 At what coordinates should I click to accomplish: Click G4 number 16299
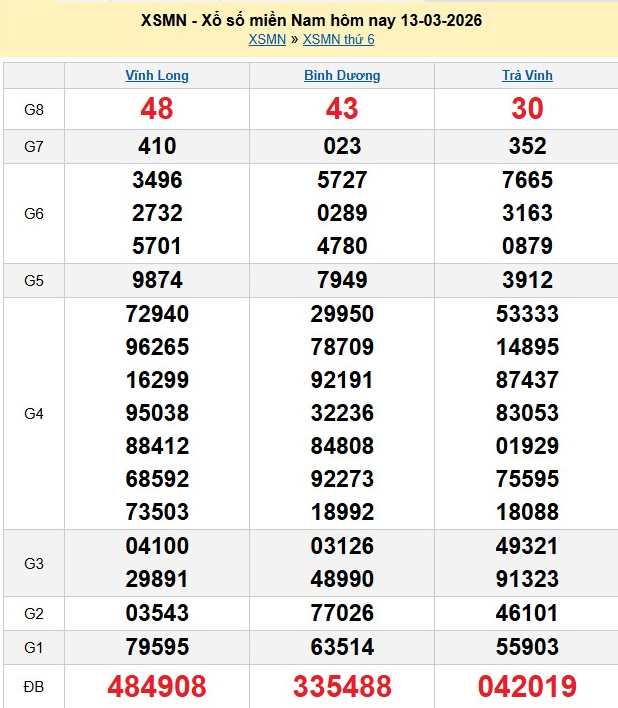point(157,380)
